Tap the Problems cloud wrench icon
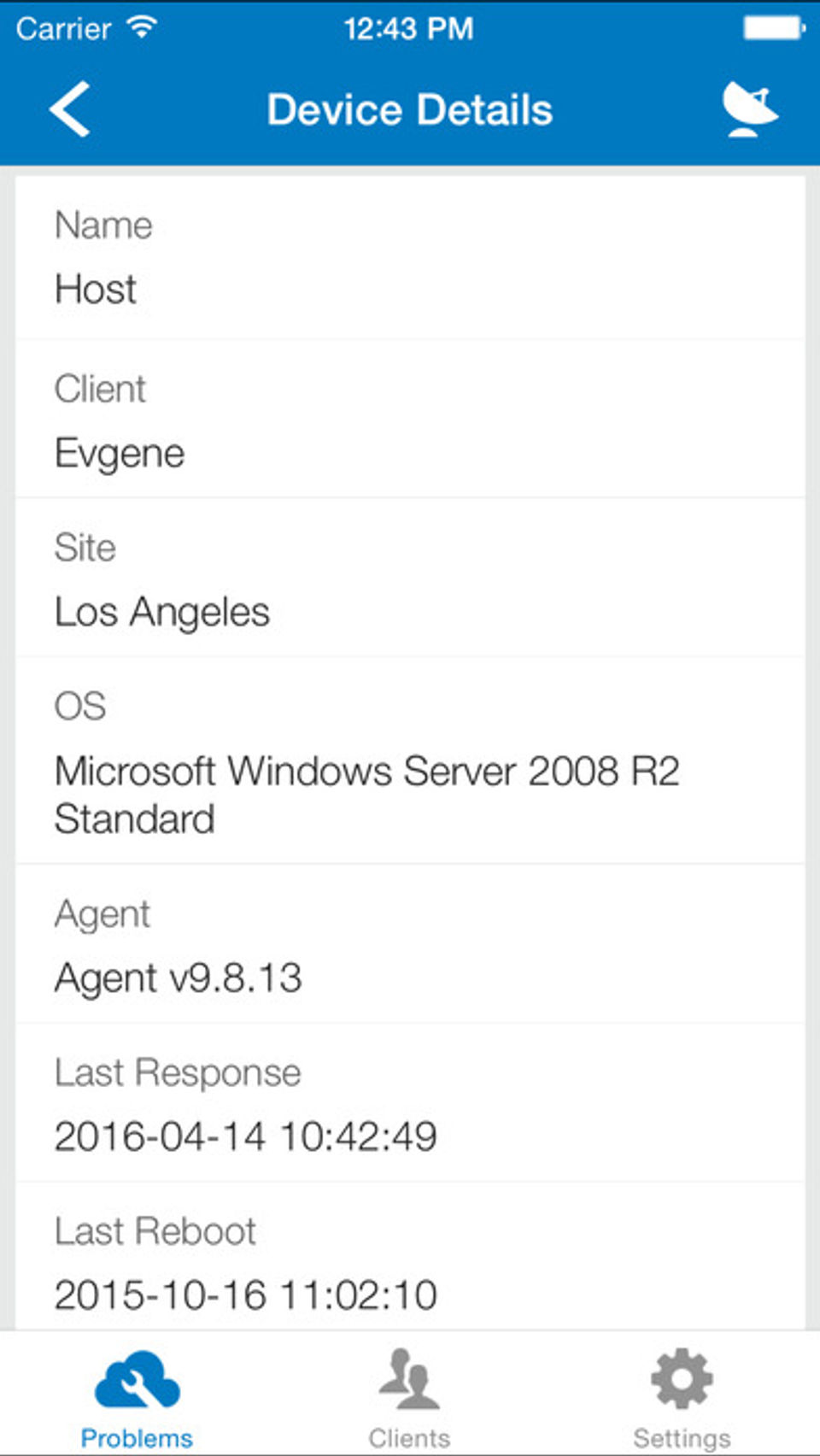Screen dimensions: 820x1456 pos(137,1379)
